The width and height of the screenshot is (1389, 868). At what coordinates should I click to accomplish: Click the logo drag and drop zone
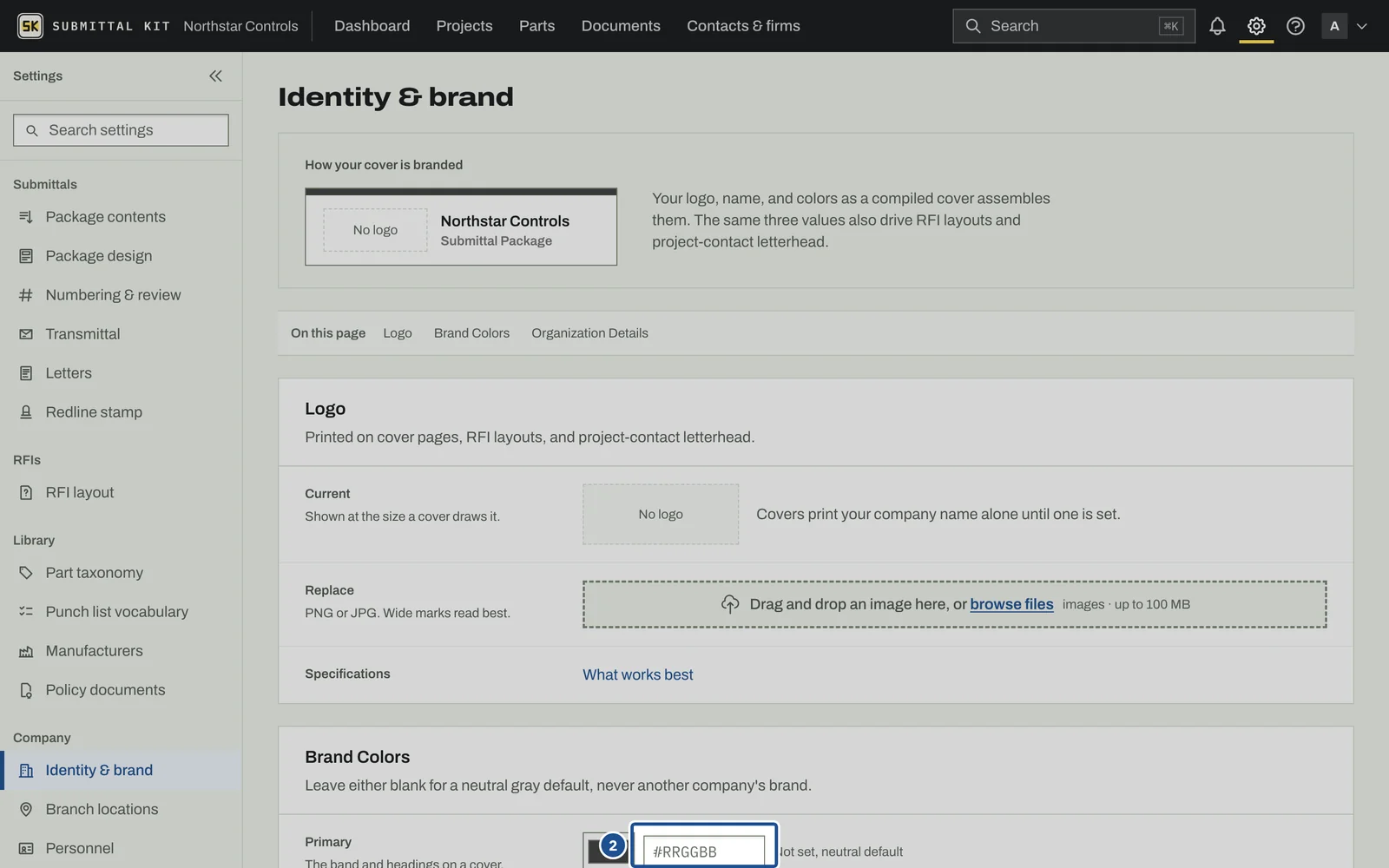coord(954,604)
